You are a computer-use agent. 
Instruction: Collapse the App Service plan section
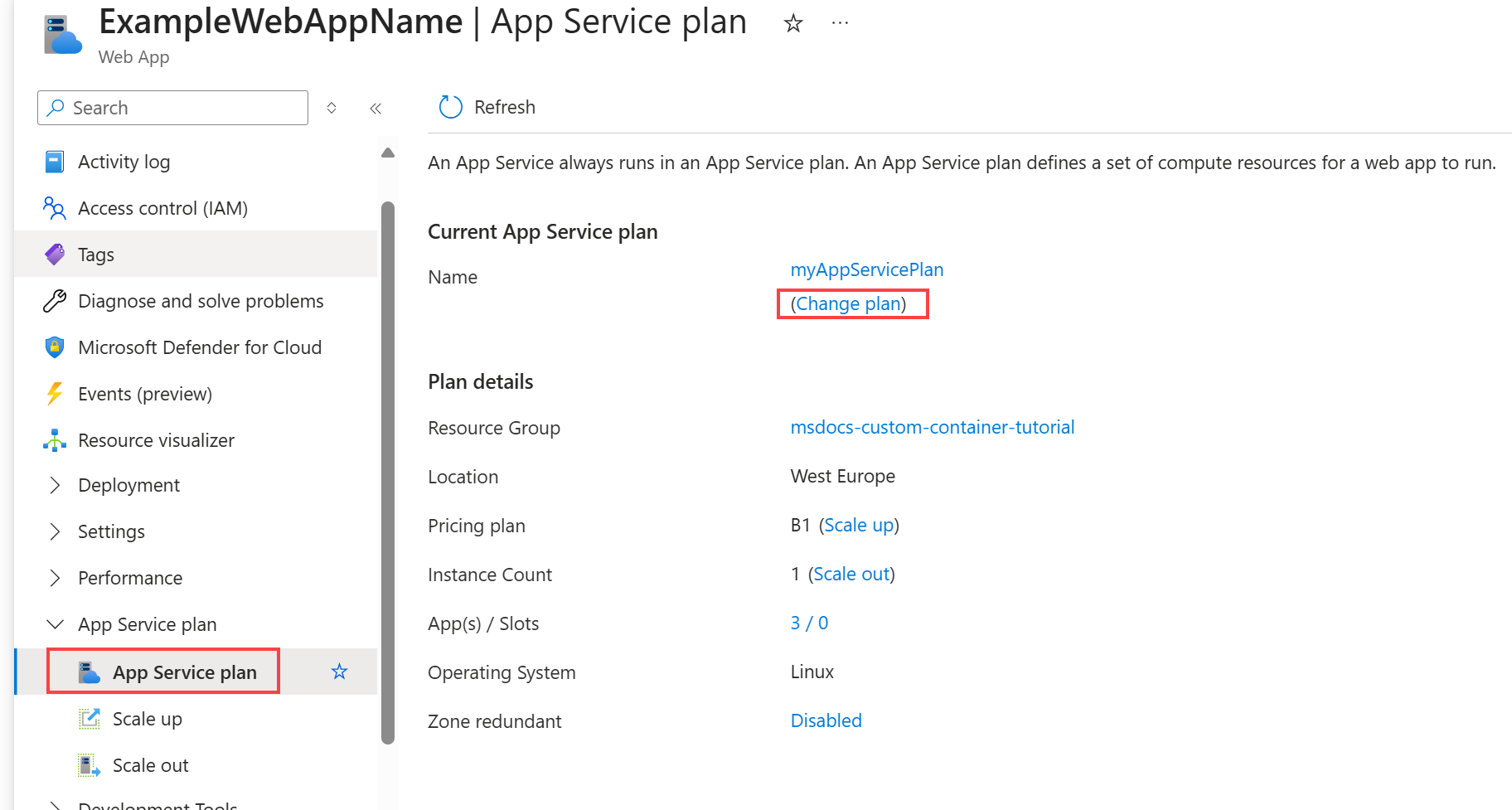click(54, 623)
